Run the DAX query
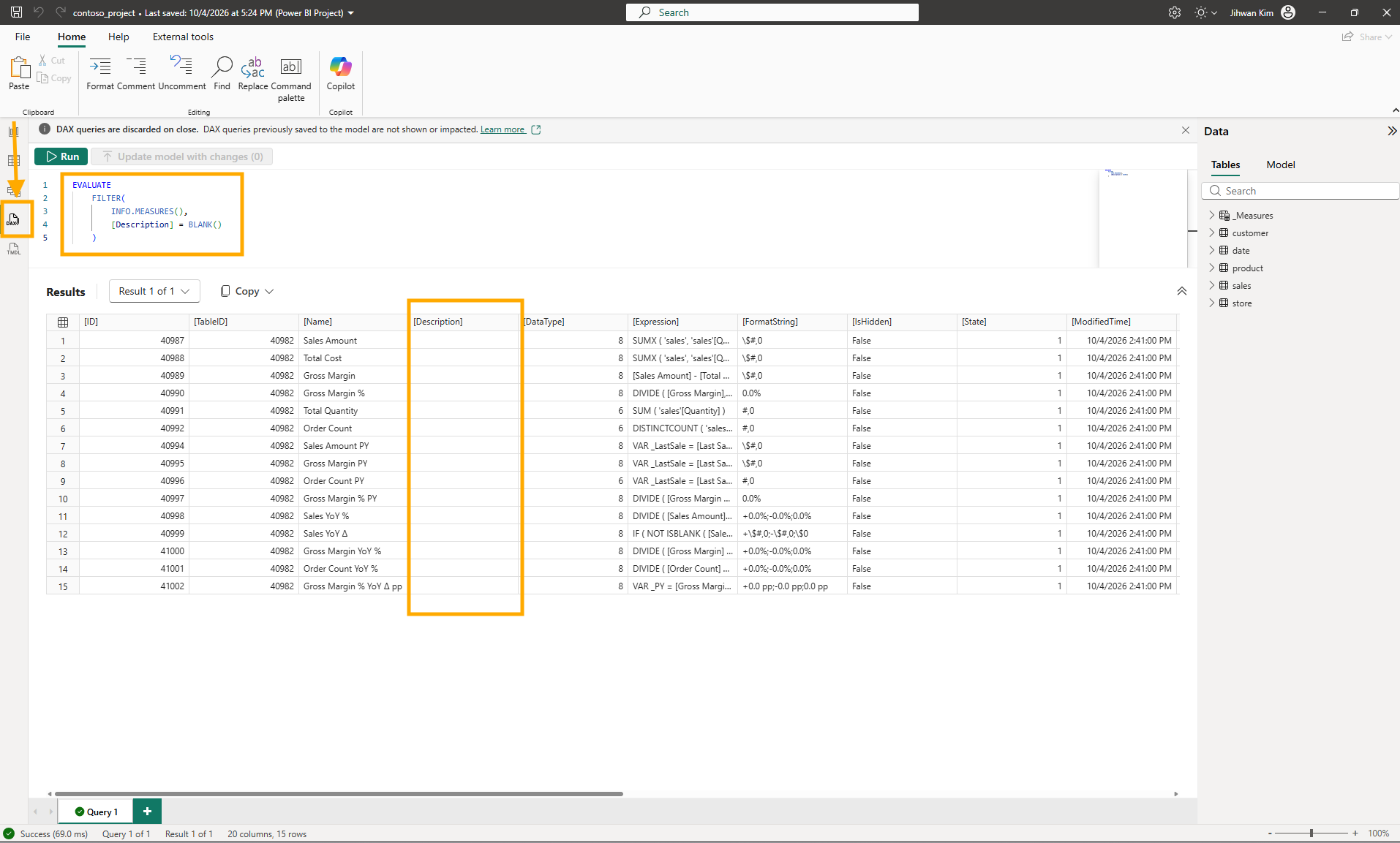Viewport: 1400px width, 843px height. tap(61, 156)
